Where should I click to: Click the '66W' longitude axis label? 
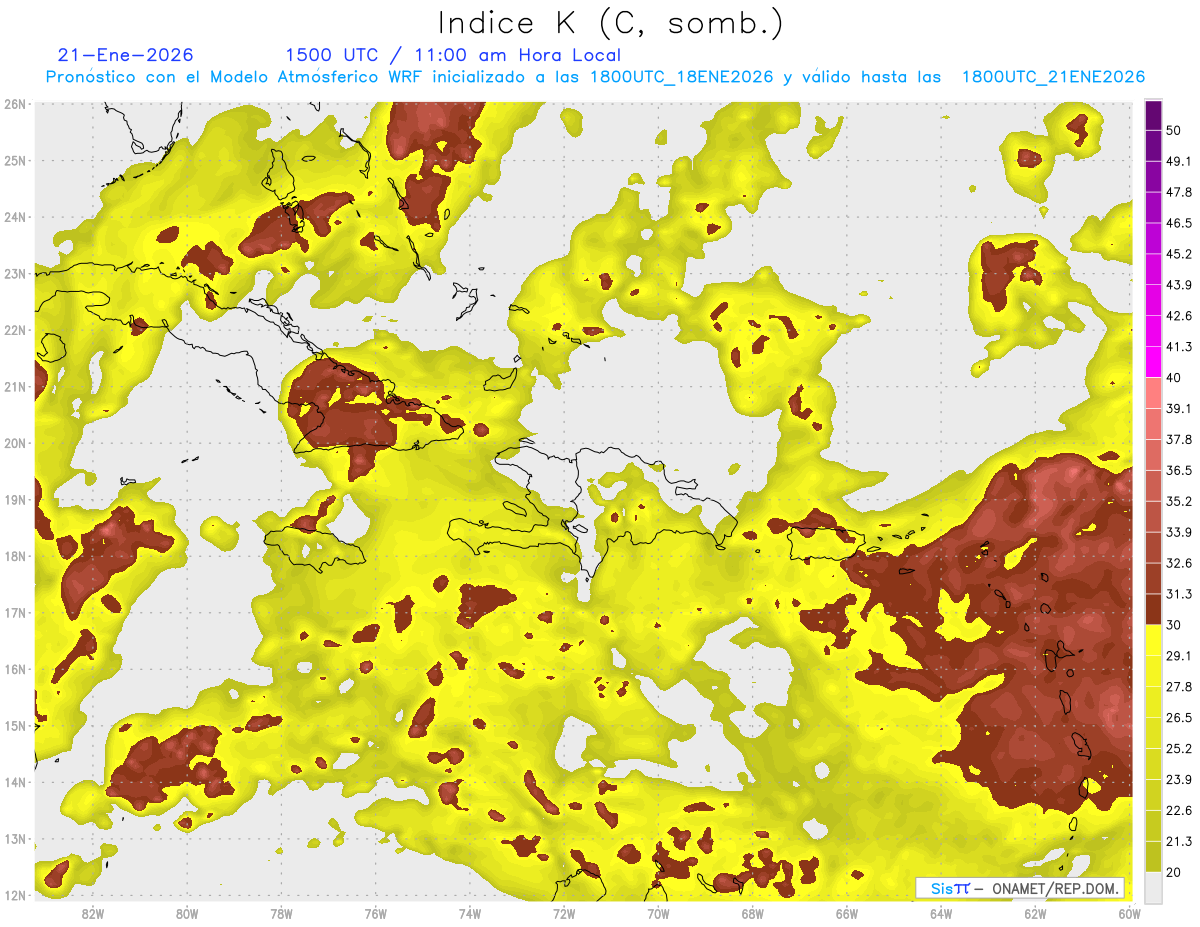pyautogui.click(x=847, y=913)
